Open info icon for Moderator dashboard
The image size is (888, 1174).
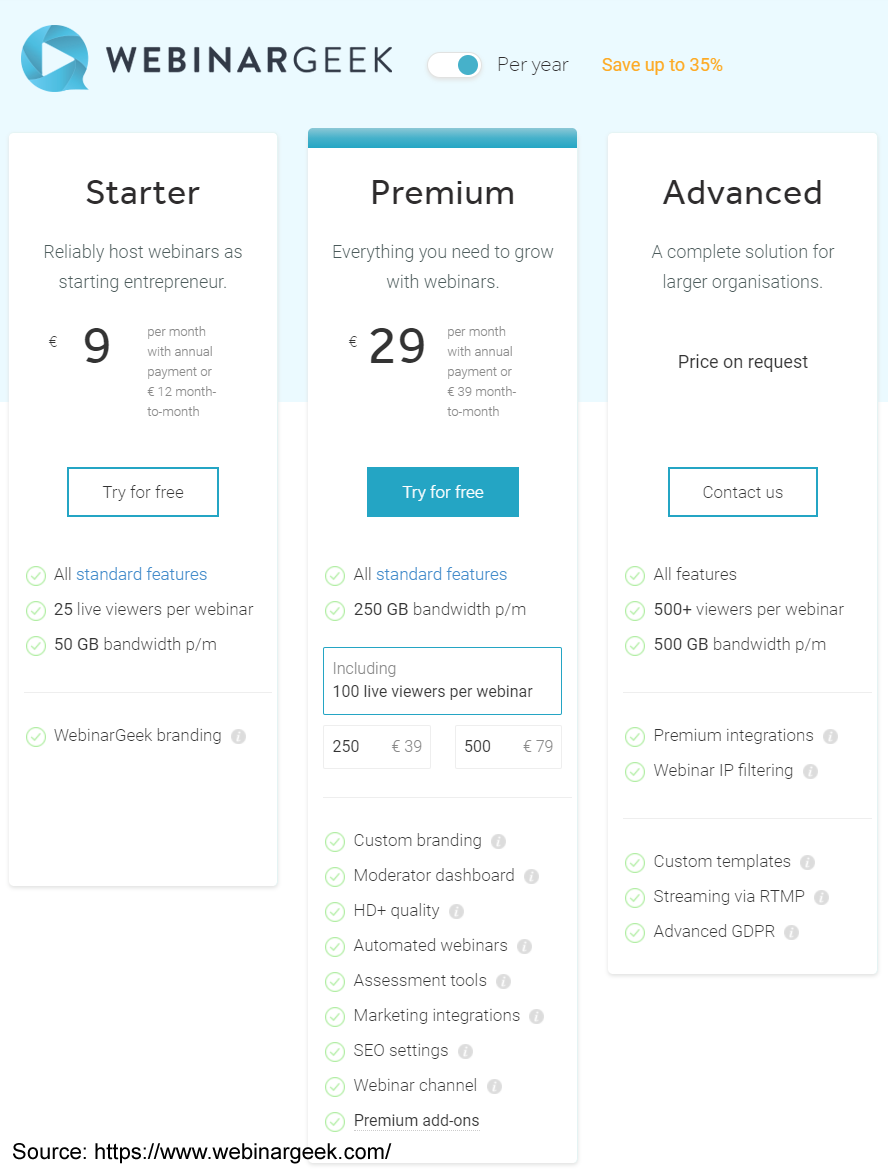coord(532,877)
